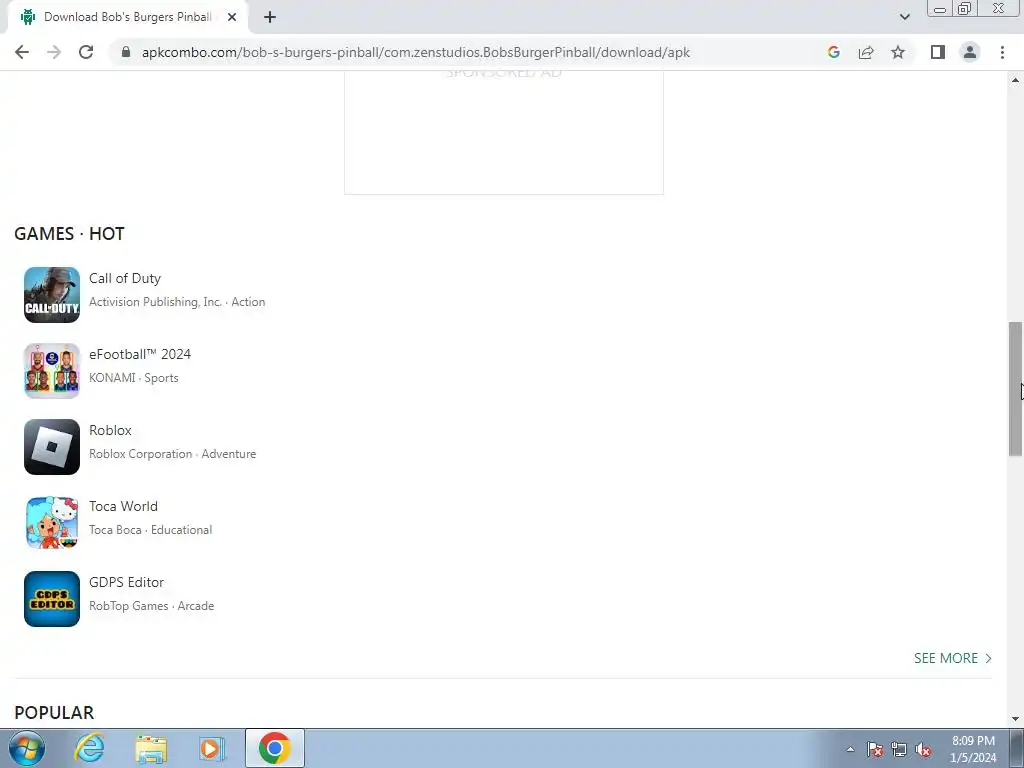The width and height of the screenshot is (1024, 768).
Task: Open the eFootball™ 2024 title link
Action: (x=140, y=354)
